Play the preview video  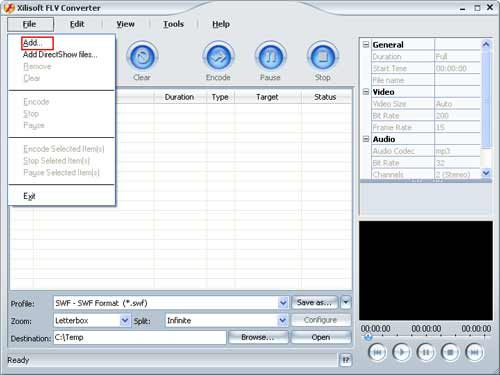point(401,352)
